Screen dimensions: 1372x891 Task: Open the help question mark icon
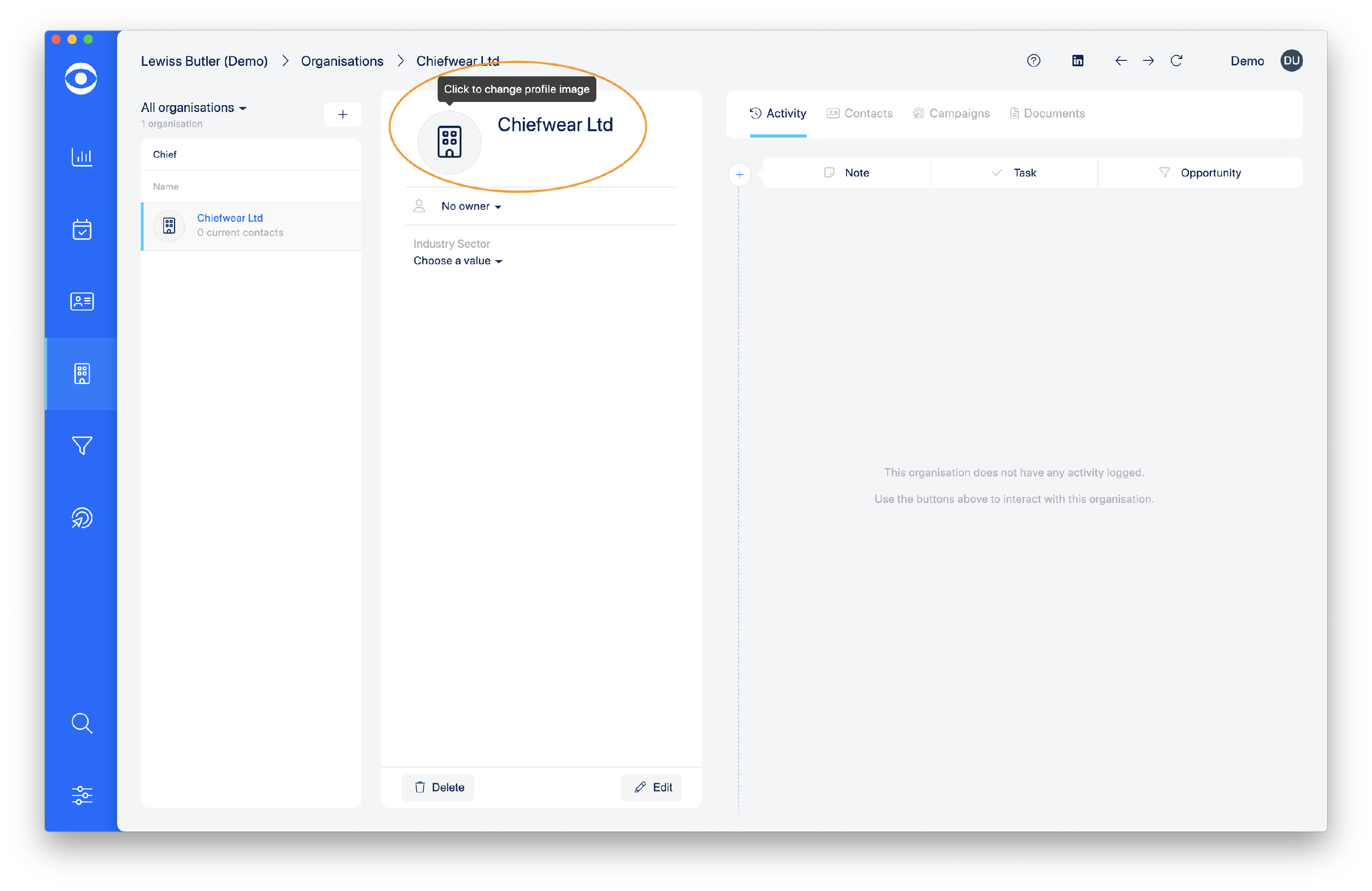(x=1033, y=60)
